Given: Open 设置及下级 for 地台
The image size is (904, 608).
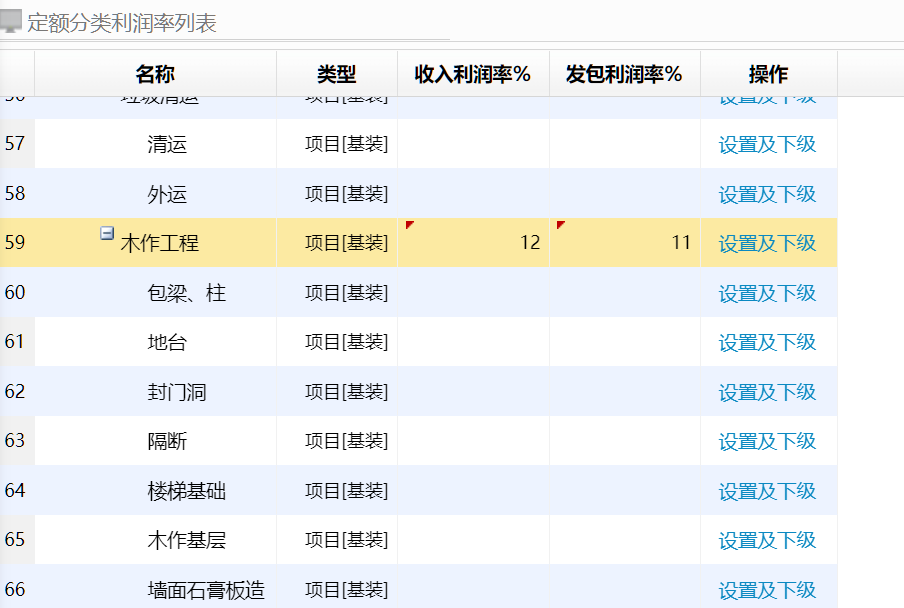Looking at the screenshot, I should (768, 342).
